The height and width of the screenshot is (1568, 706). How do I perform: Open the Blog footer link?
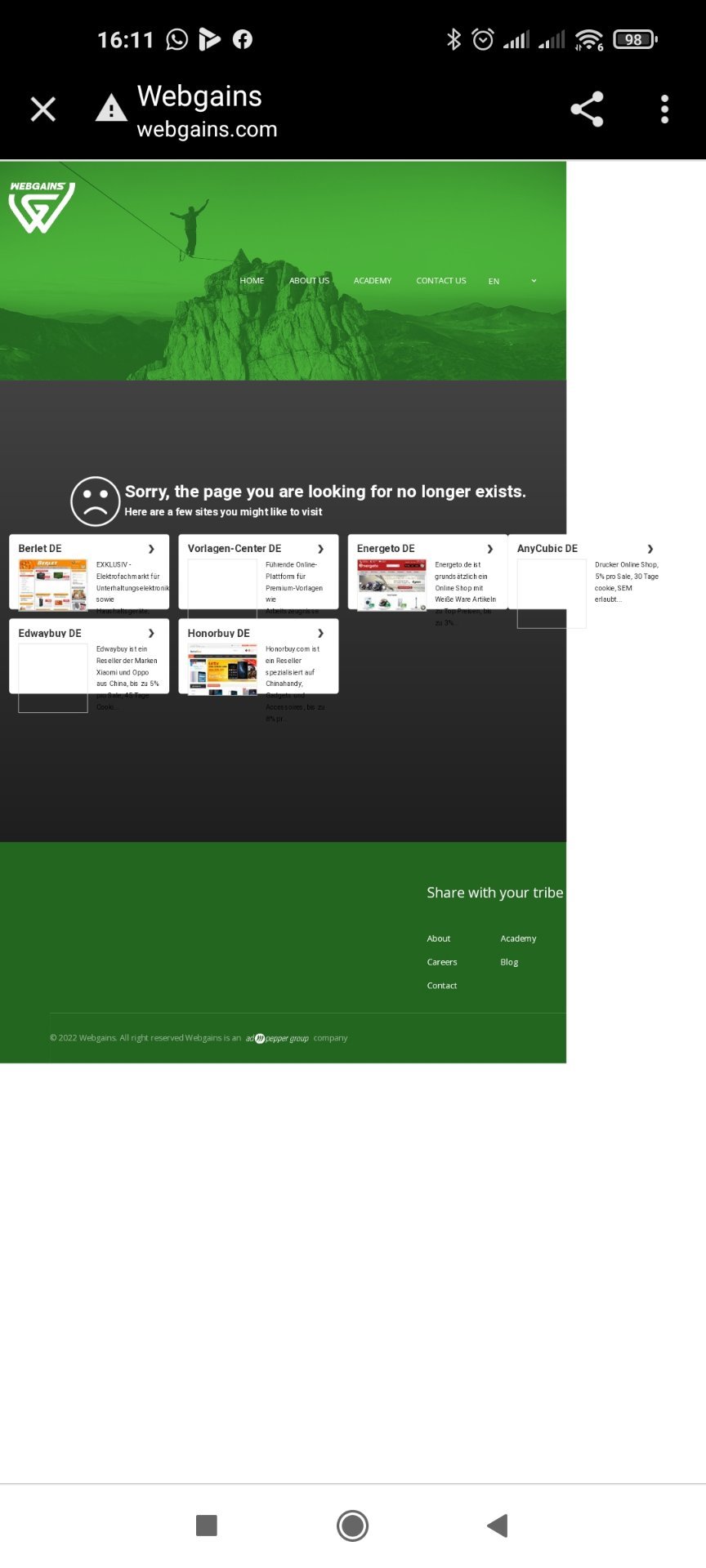point(509,962)
